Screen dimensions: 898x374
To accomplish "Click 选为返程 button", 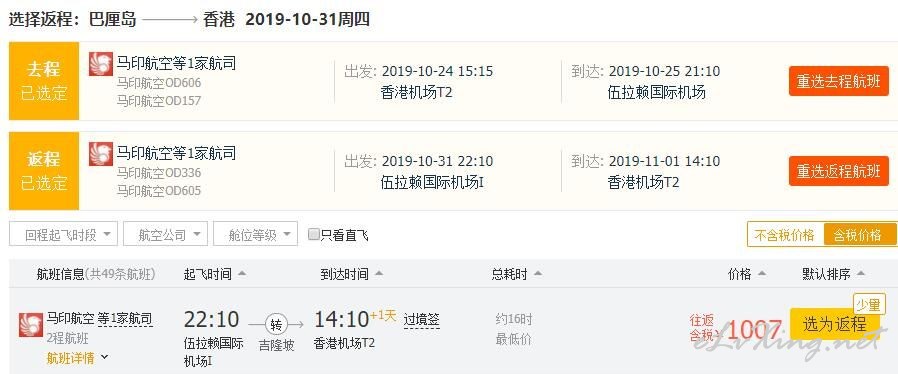I will 834,325.
